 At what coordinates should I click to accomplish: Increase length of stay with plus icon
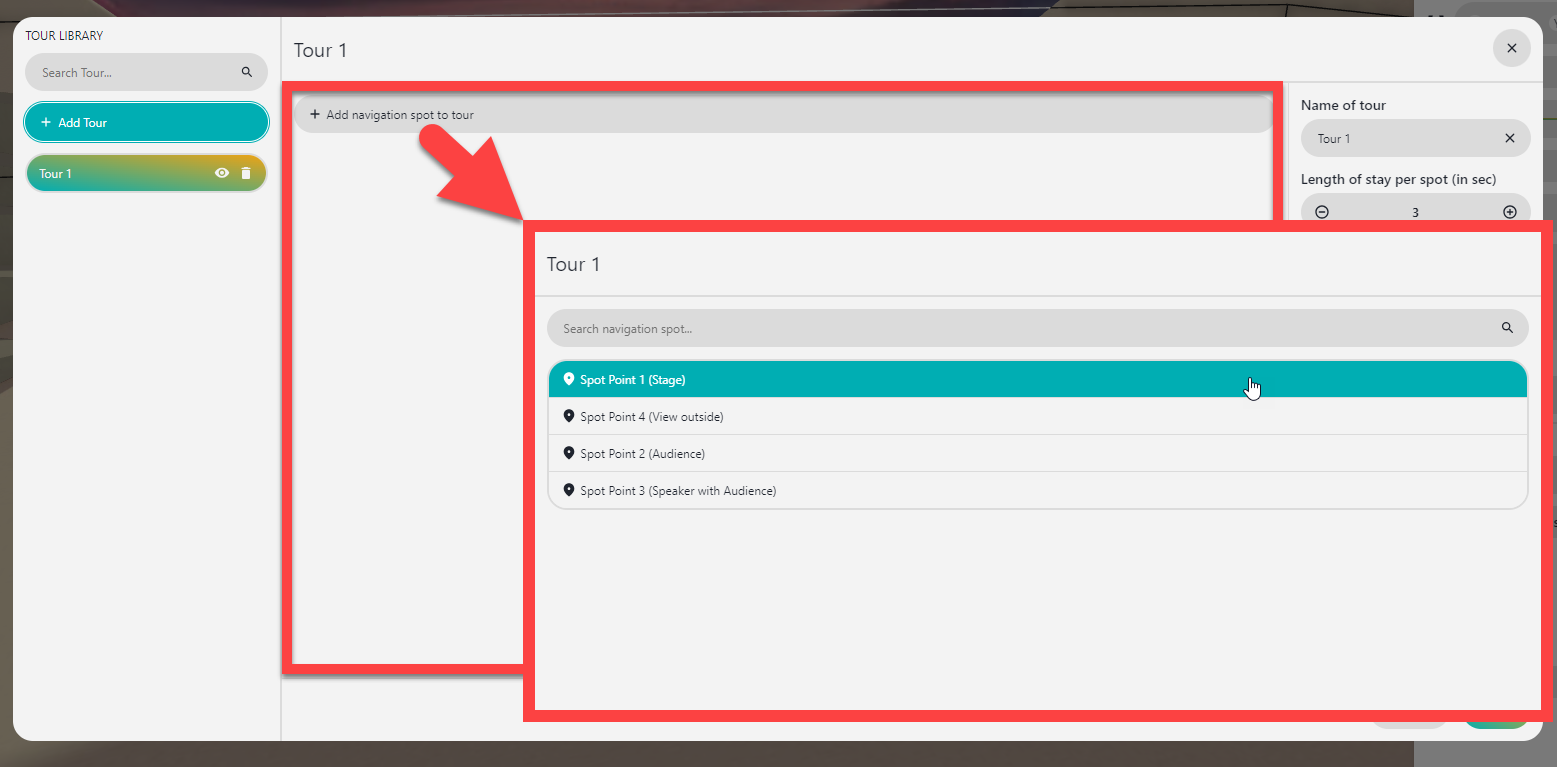[x=1509, y=212]
